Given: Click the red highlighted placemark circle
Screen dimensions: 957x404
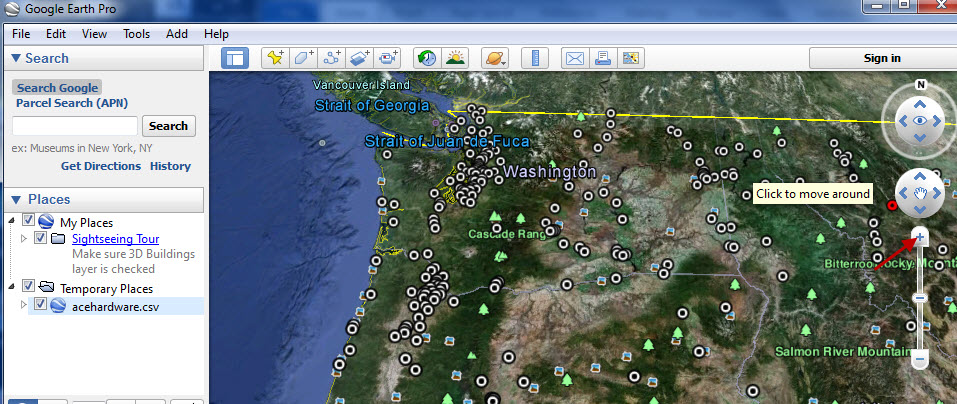Looking at the screenshot, I should [892, 206].
